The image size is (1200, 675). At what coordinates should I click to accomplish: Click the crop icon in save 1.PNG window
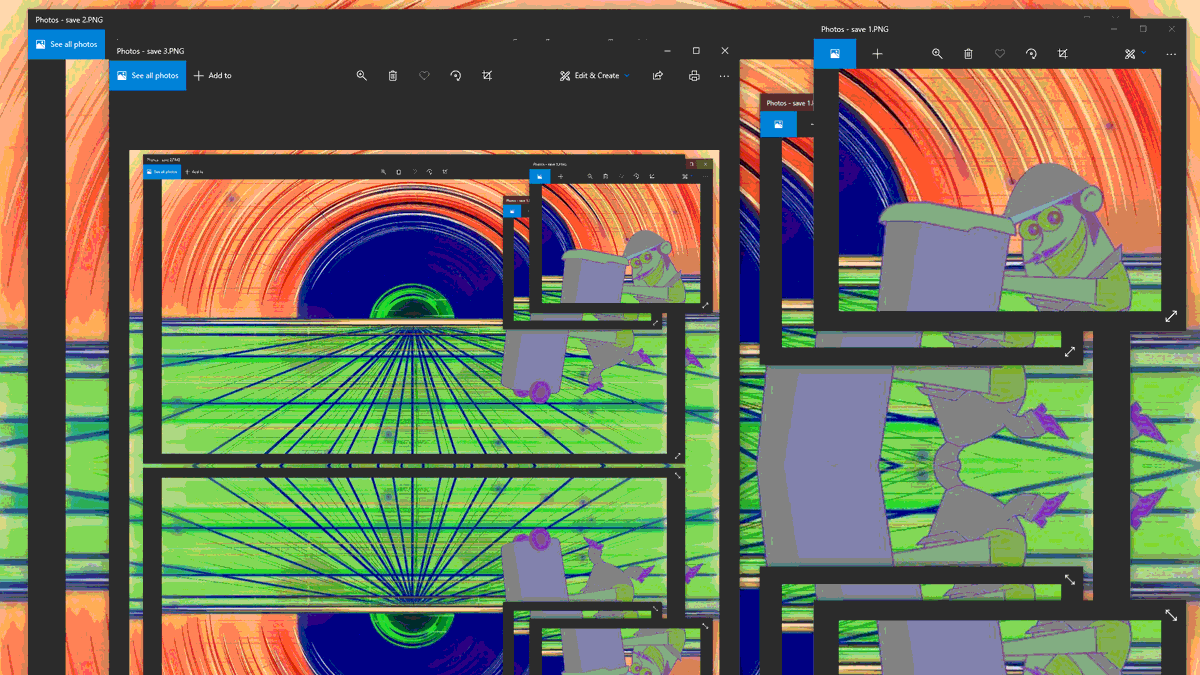coord(1062,54)
